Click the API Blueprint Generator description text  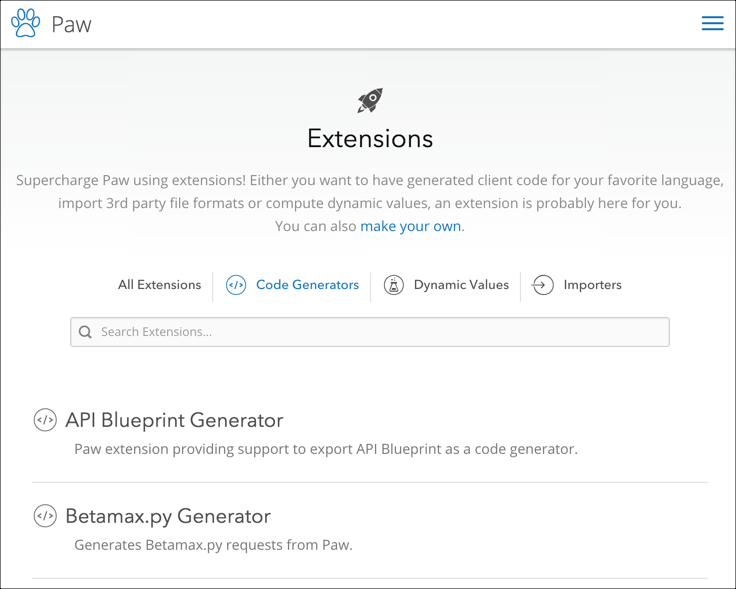(326, 449)
